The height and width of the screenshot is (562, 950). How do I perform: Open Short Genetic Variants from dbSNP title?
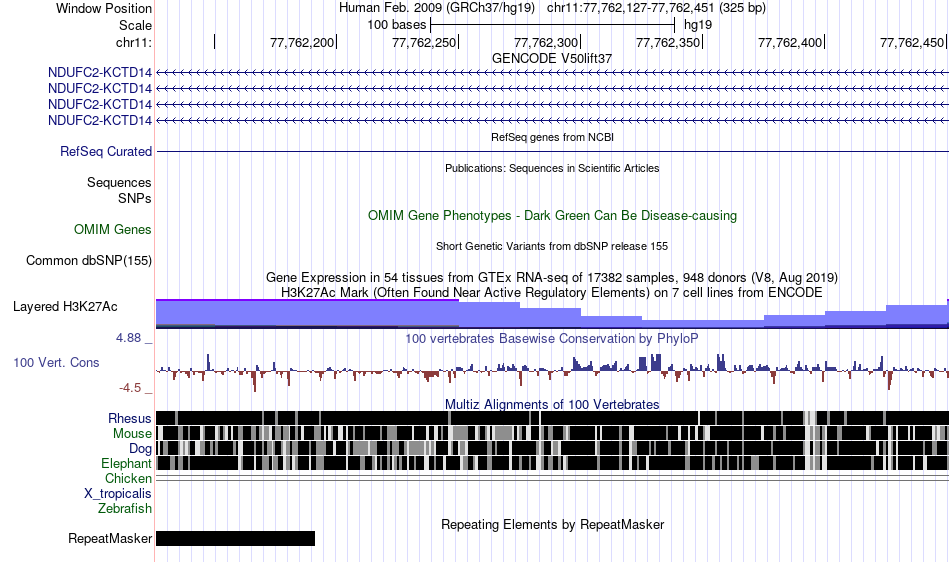(x=552, y=246)
